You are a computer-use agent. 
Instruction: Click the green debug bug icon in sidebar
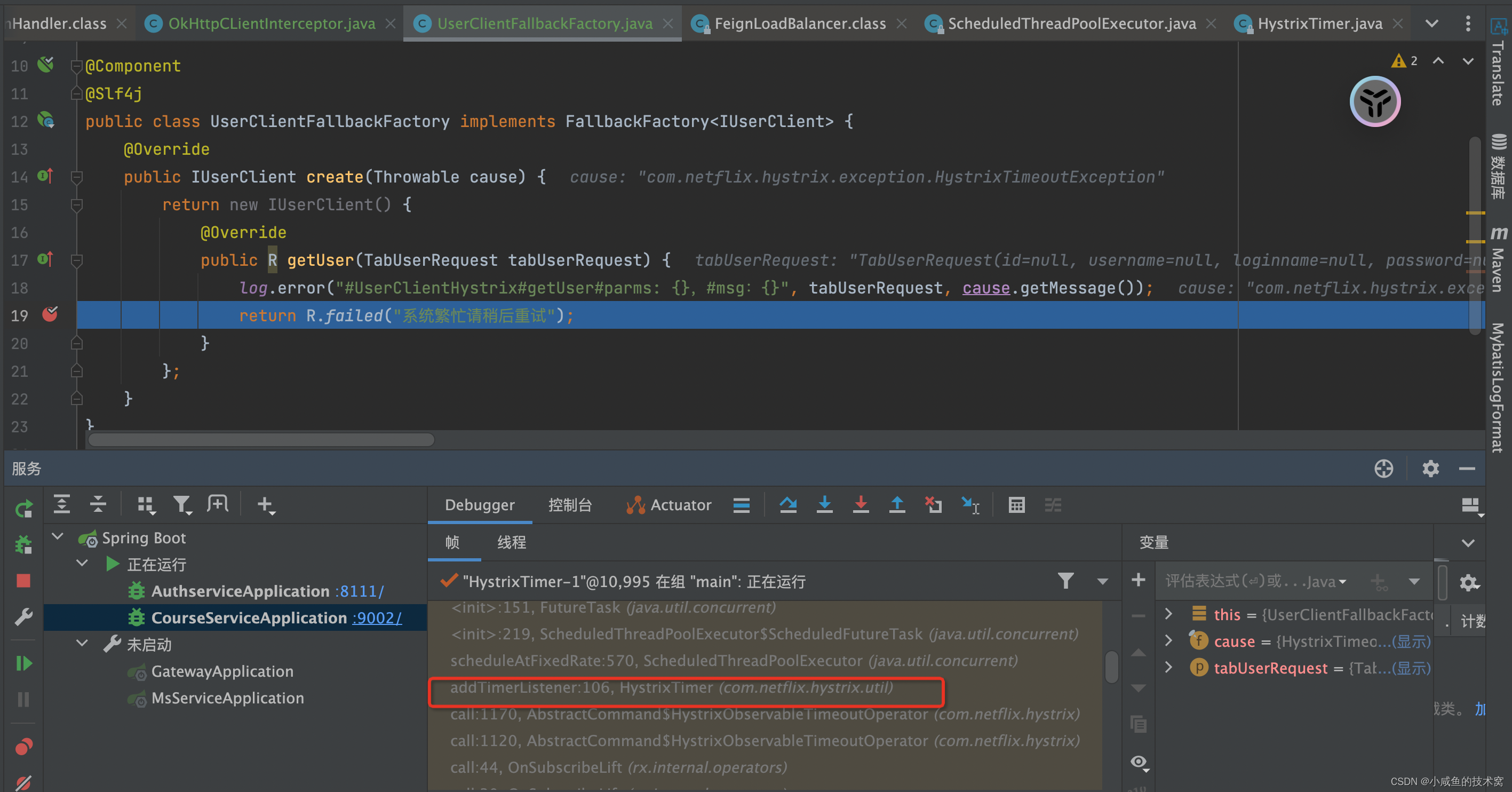(x=23, y=544)
